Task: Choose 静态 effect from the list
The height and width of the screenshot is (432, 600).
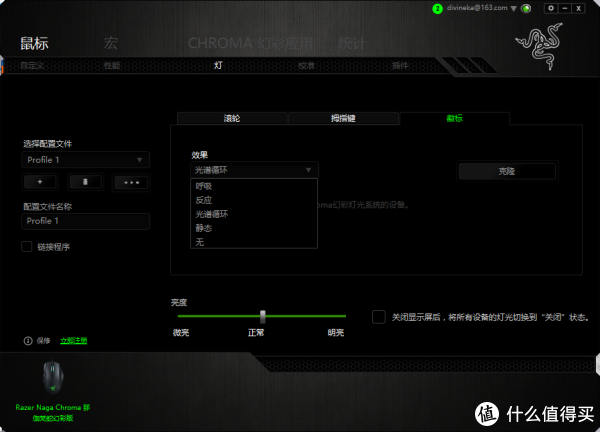Action: [254, 228]
